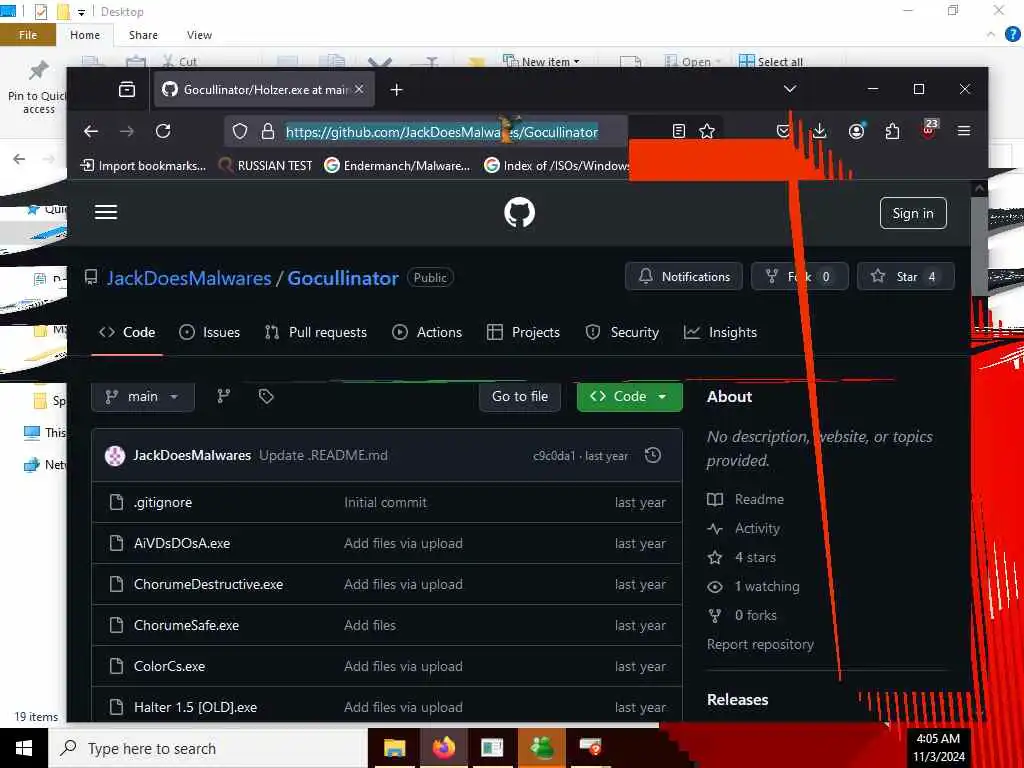1024x768 pixels.
Task: Open the extensions puzzle icon
Action: (x=892, y=131)
